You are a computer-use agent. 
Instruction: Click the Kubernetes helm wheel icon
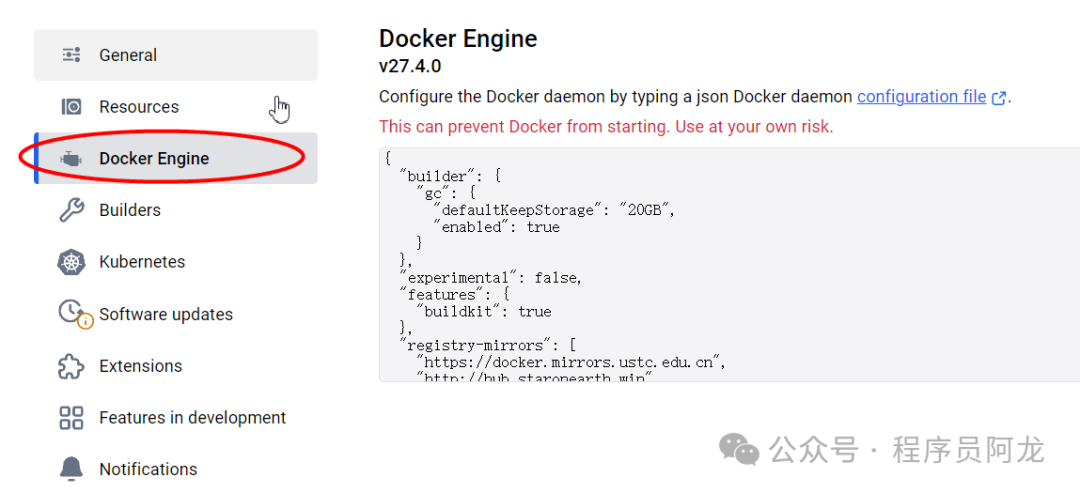71,262
